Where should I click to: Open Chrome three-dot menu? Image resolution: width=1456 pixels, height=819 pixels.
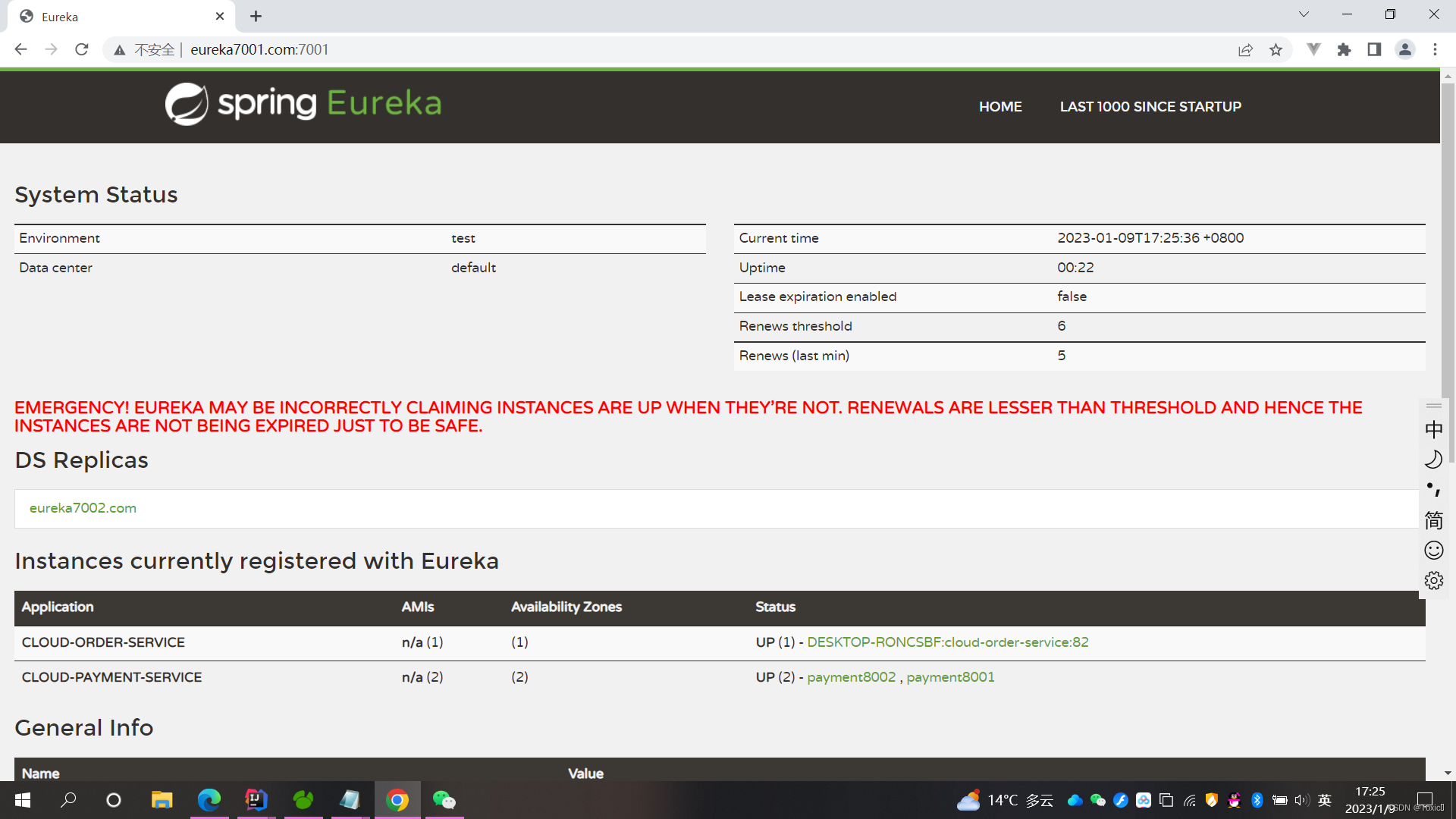(x=1435, y=50)
